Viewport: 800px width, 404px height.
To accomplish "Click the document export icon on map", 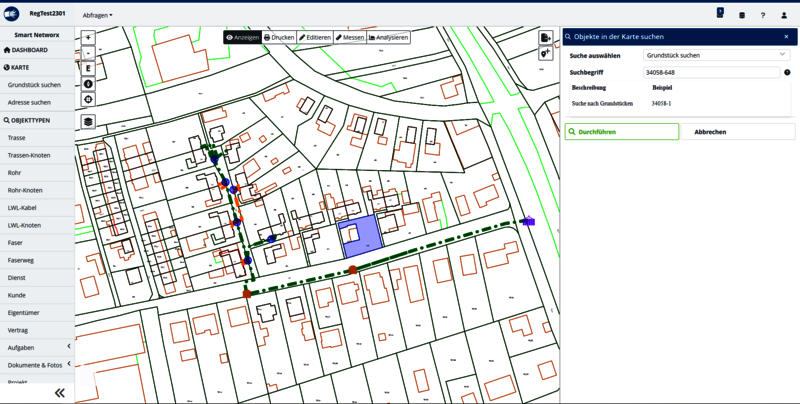I will click(545, 38).
